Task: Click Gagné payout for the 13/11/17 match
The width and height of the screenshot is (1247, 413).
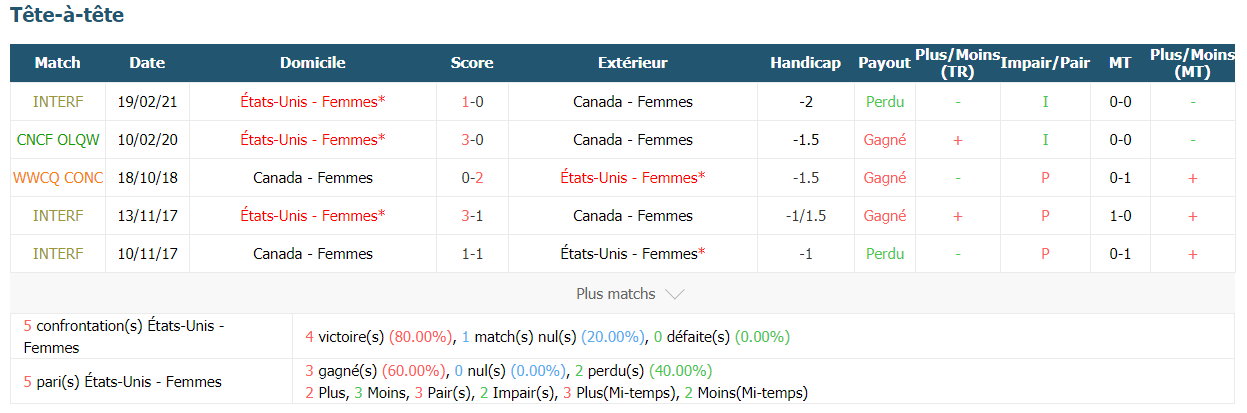Action: [x=885, y=216]
